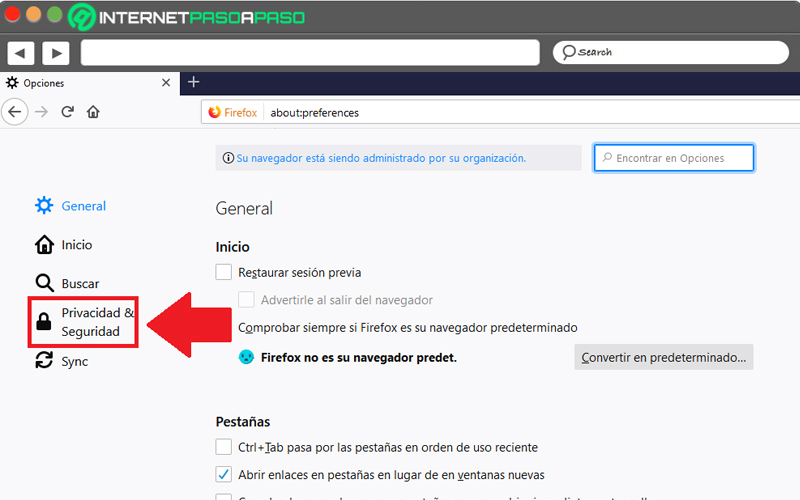Click the info icon in admin notice
Viewport: 800px width, 500px height.
[x=228, y=158]
